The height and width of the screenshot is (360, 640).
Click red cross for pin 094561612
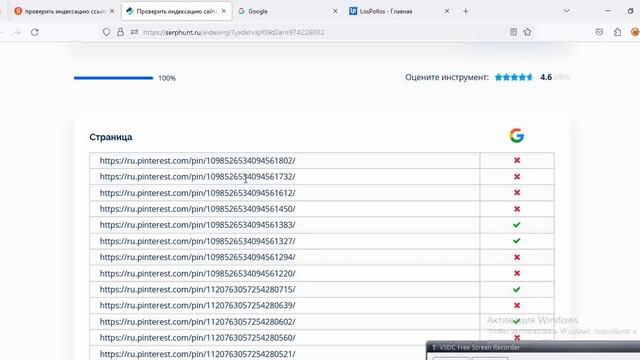tap(517, 193)
